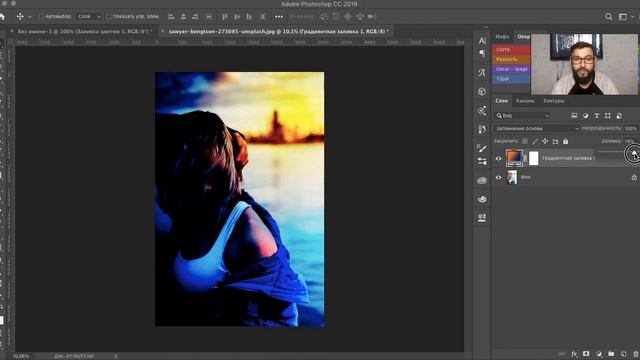The image size is (640, 360).
Task: Open the Brushes panel icon in the strip
Action: click(x=482, y=148)
